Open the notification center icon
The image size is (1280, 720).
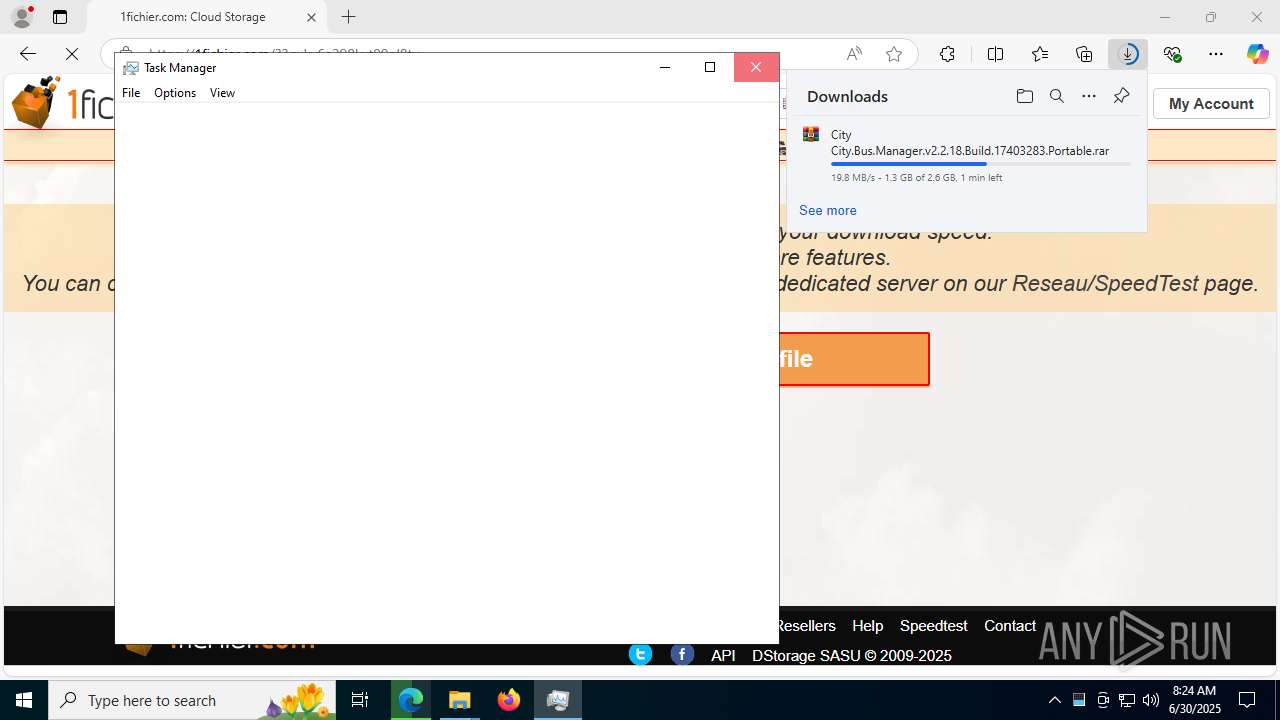1247,700
